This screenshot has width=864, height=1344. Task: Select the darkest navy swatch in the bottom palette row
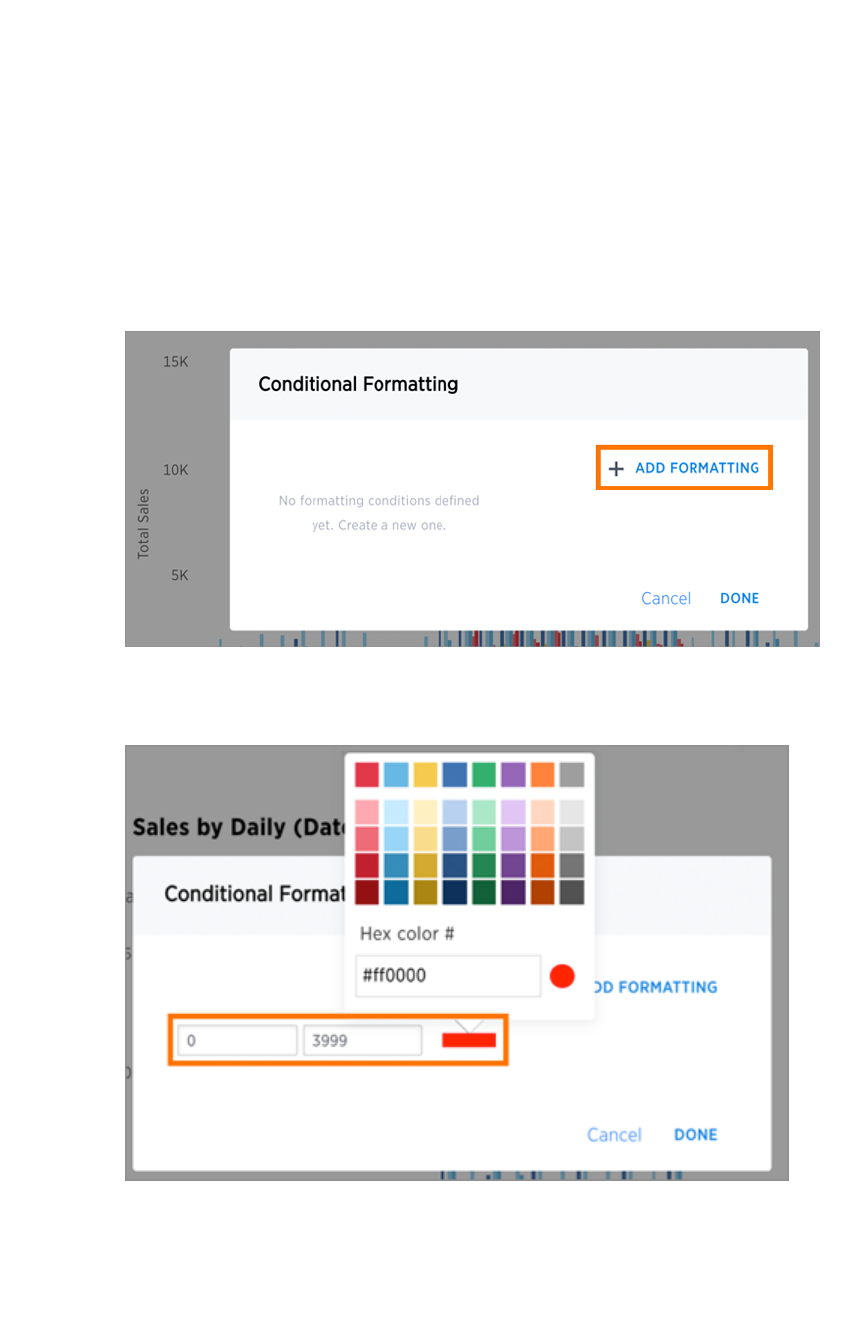[454, 892]
